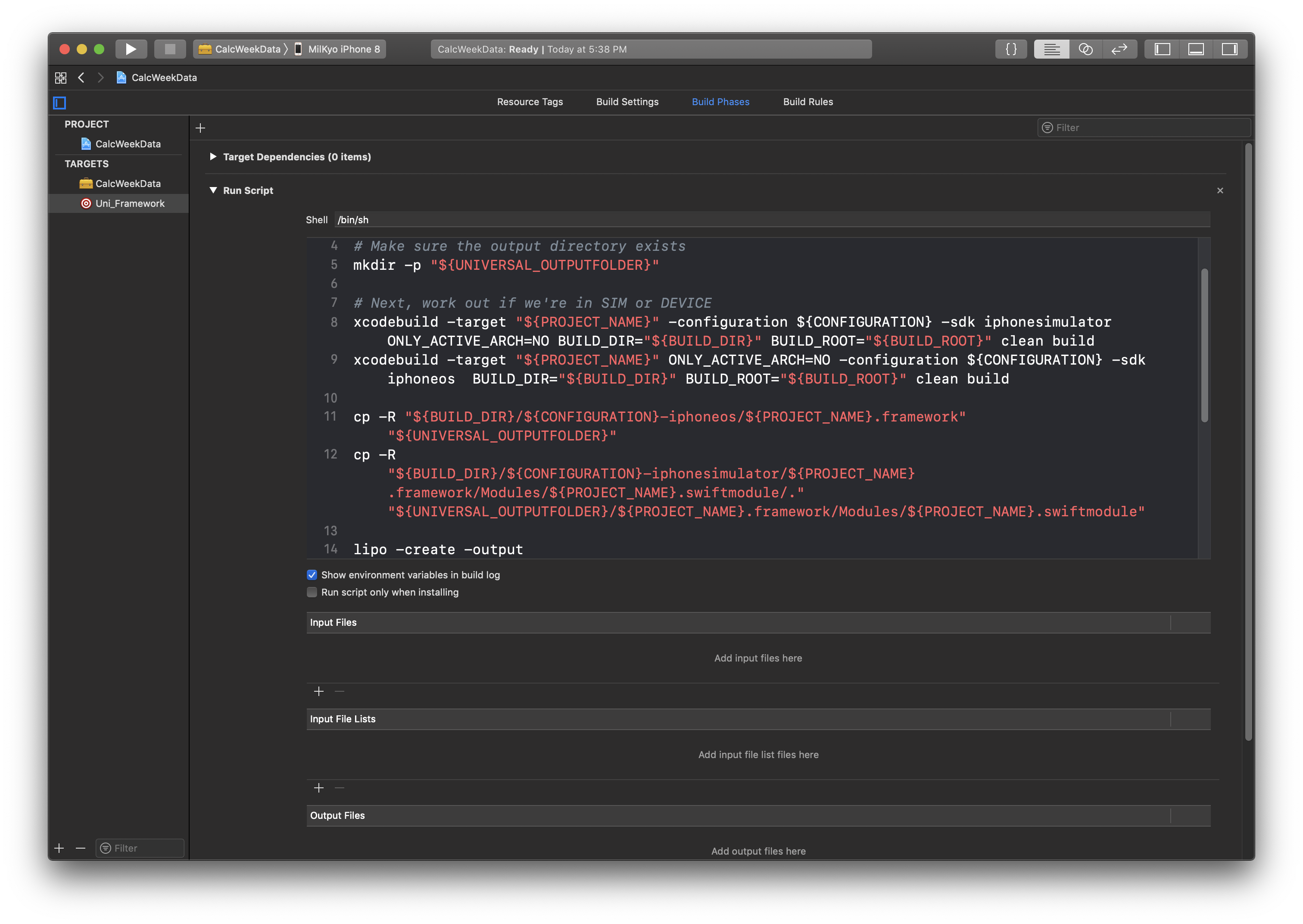
Task: Click the Run build button
Action: pos(131,49)
